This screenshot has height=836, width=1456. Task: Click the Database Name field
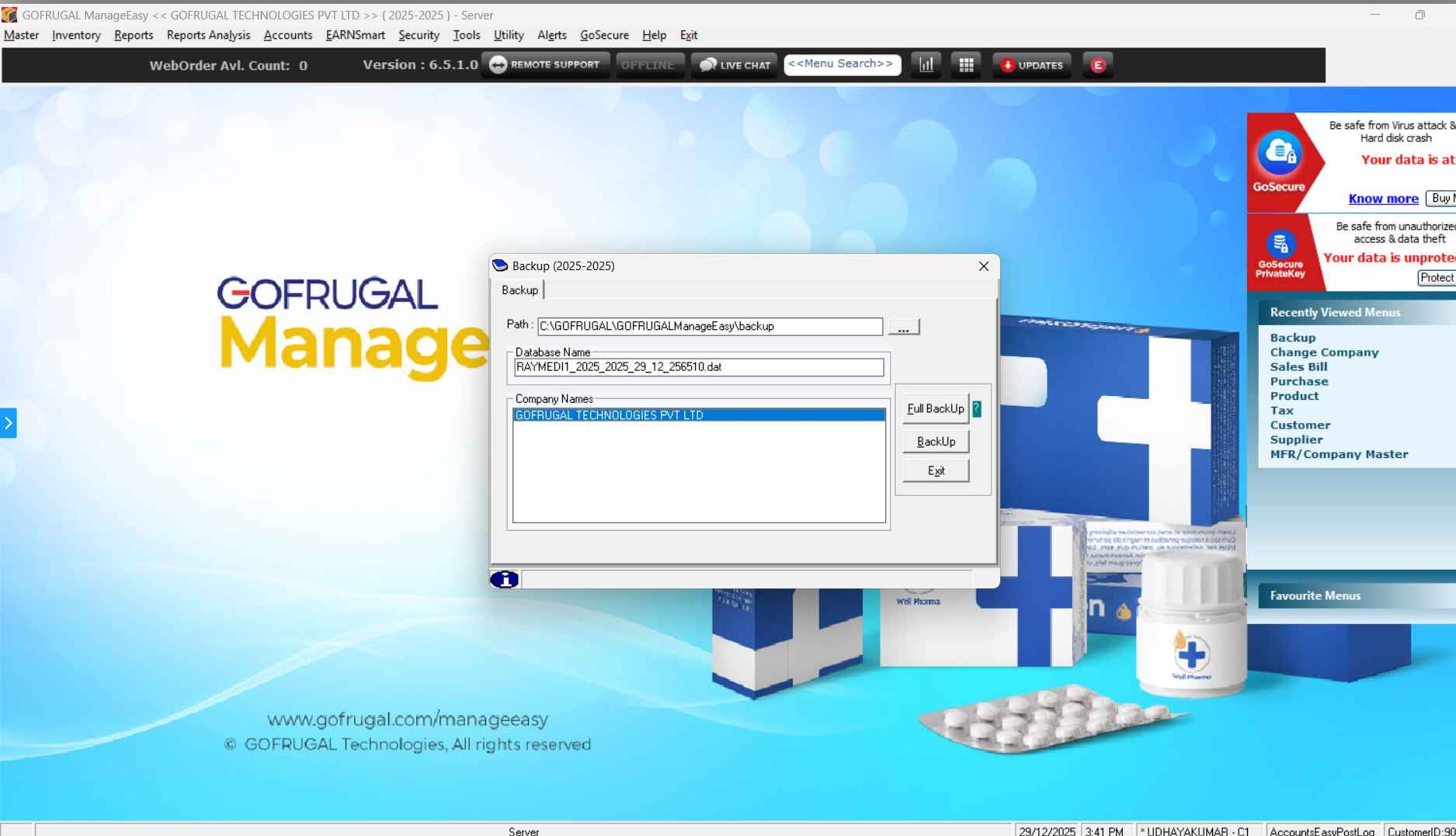[699, 367]
